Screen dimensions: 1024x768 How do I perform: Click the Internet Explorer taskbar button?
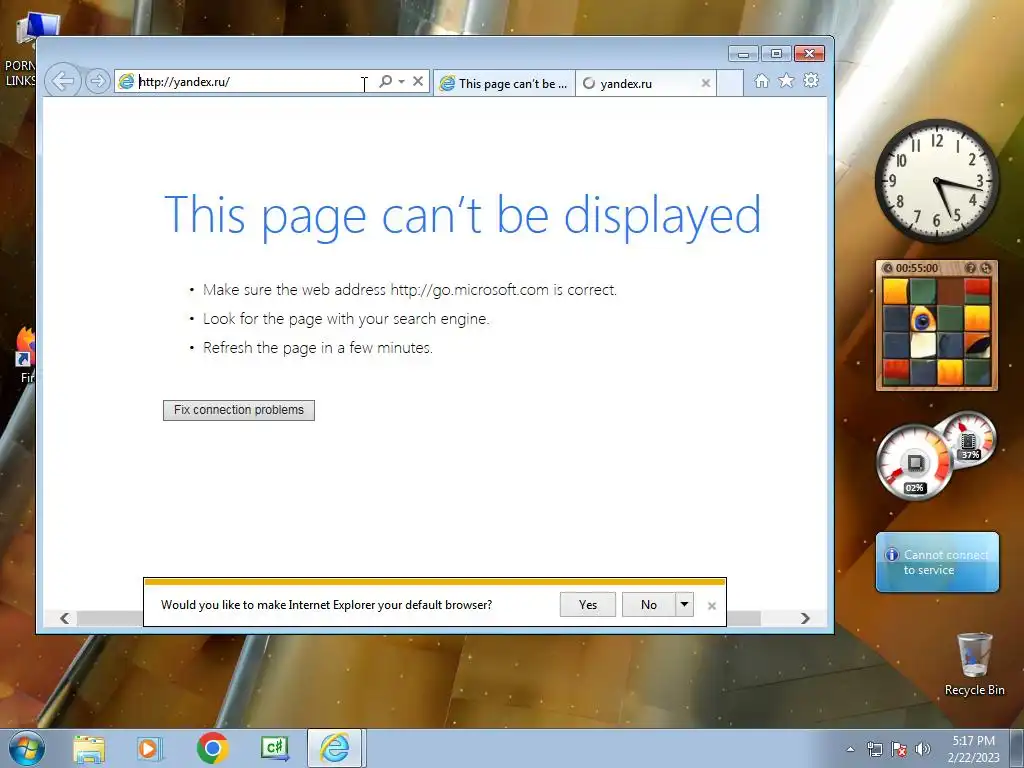tap(335, 748)
